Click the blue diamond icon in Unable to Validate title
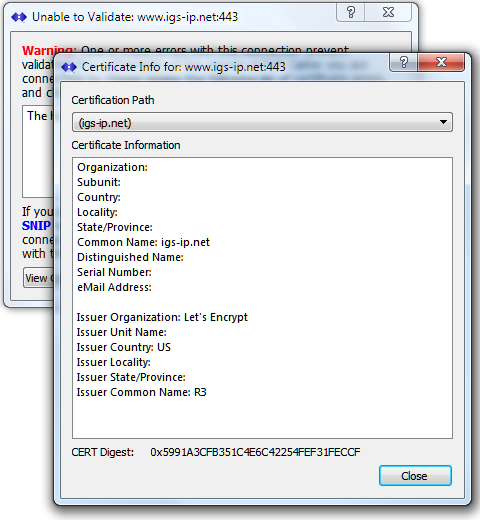The image size is (480, 520). (19, 17)
